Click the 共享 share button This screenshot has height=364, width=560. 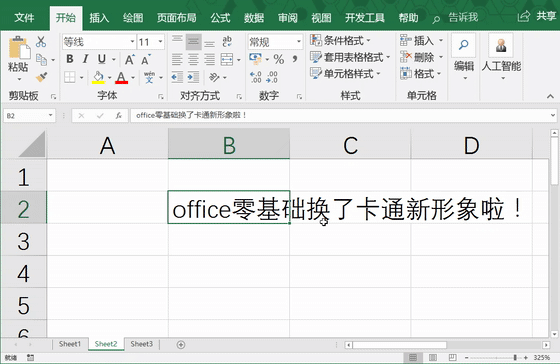click(x=537, y=16)
